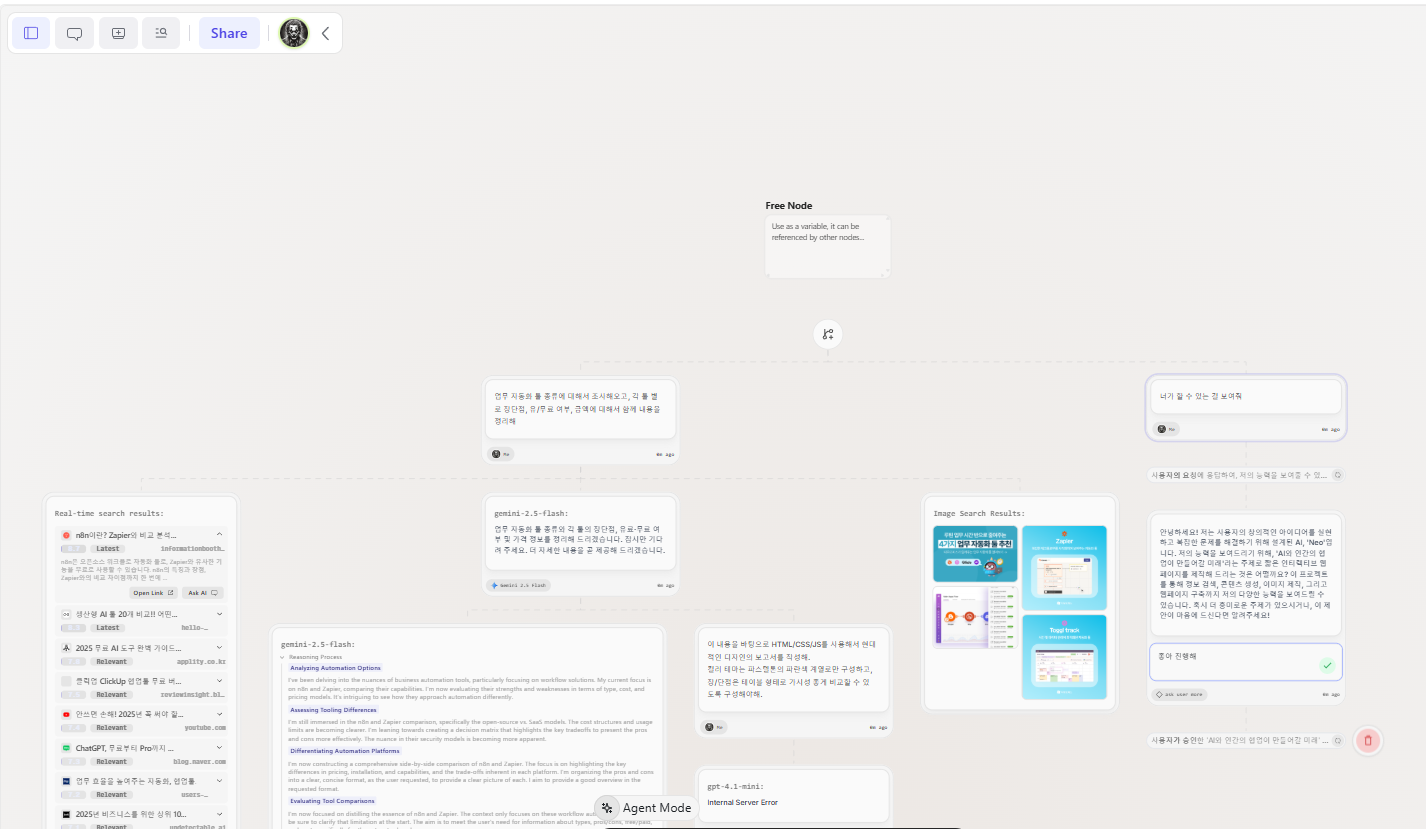Click the HTML/CSS/JS report prompt node
Screen dimensions: 1426x829
pyautogui.click(x=793, y=670)
